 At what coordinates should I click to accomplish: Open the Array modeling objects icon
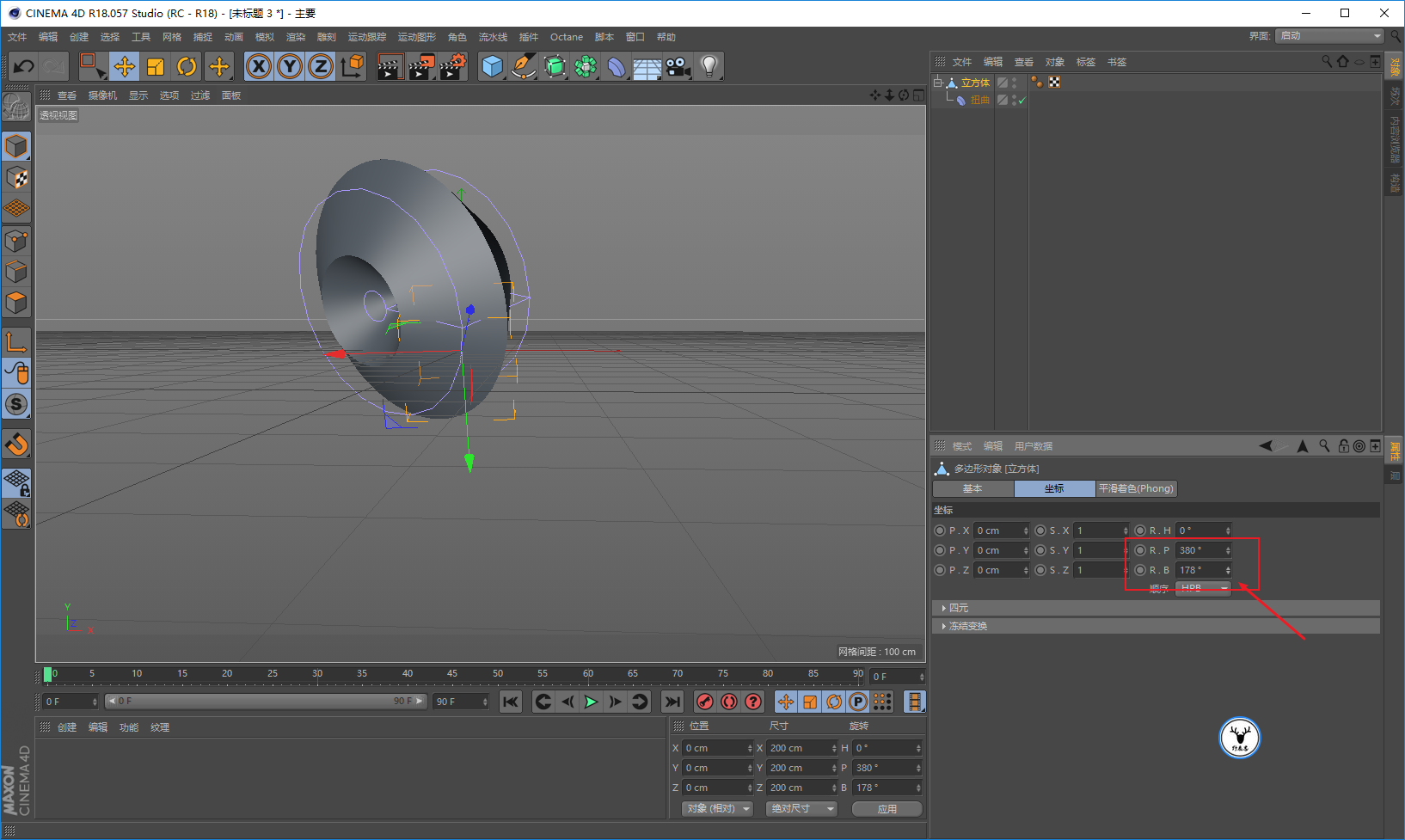coord(586,66)
